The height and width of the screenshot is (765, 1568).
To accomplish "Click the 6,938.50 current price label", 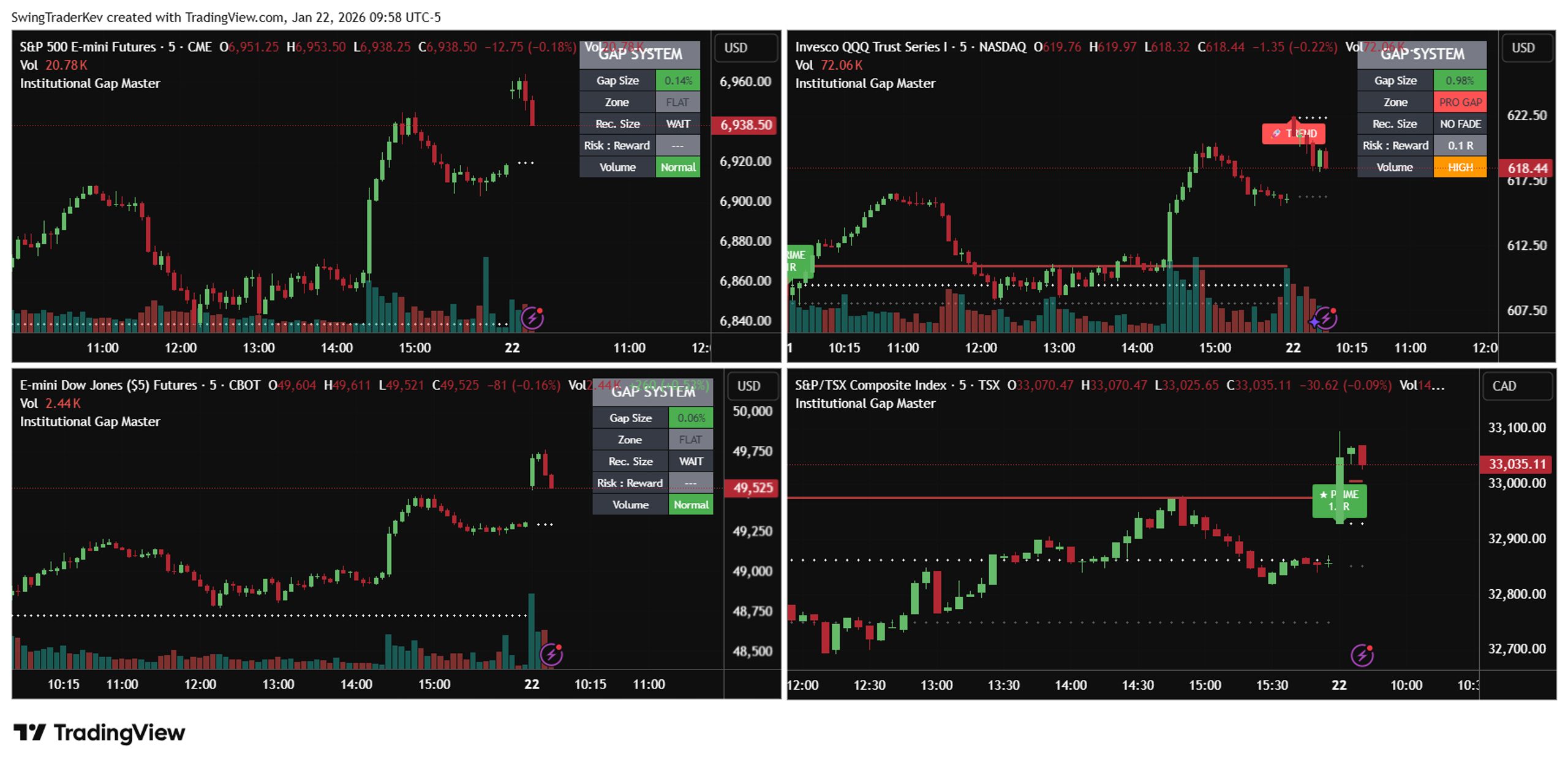I will click(745, 125).
